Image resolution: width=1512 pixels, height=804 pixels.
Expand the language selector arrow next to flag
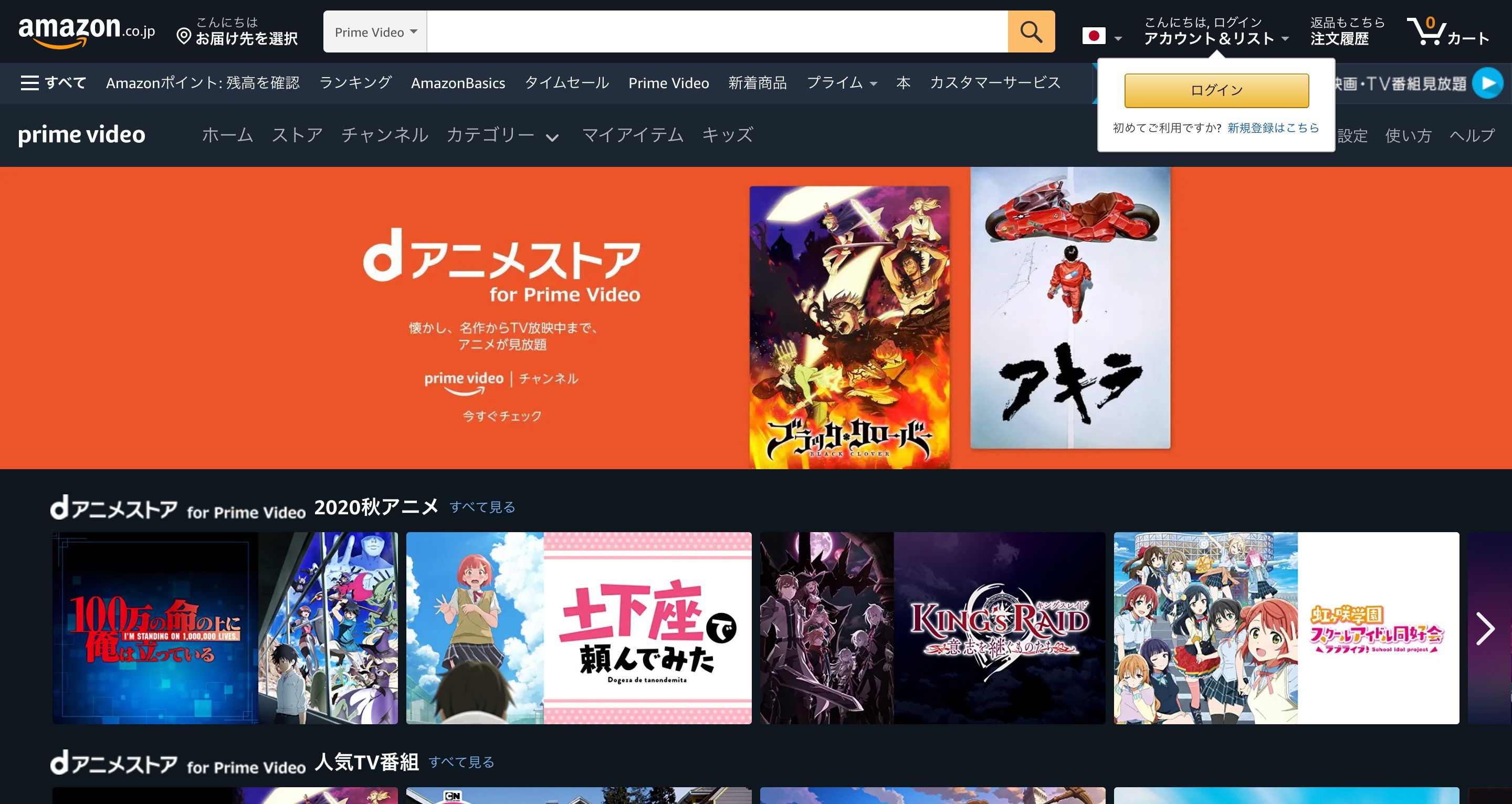(1118, 39)
